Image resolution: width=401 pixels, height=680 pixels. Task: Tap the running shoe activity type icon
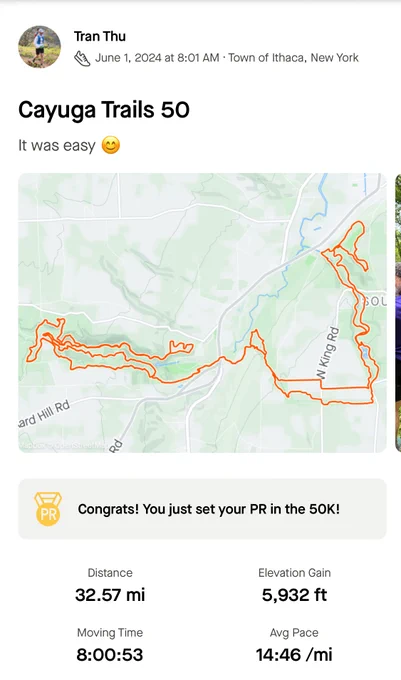82,58
